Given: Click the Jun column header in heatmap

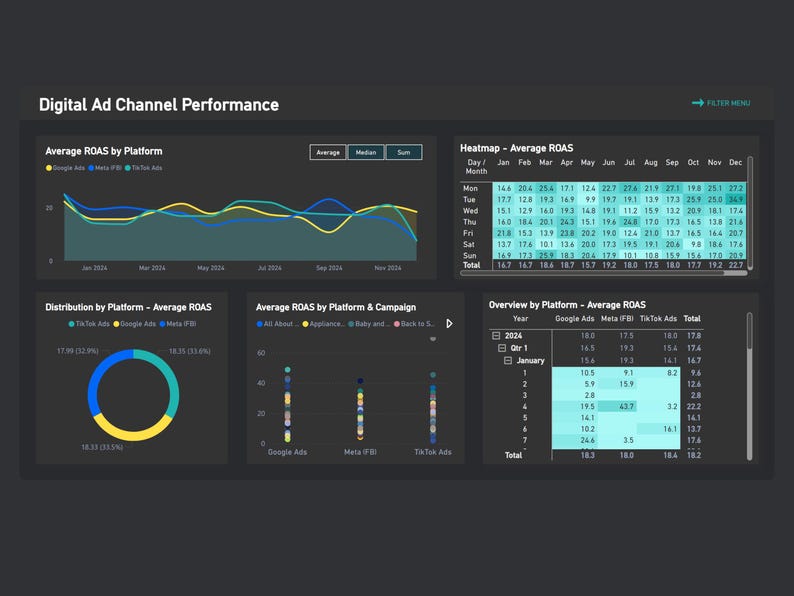Looking at the screenshot, I should (609, 163).
